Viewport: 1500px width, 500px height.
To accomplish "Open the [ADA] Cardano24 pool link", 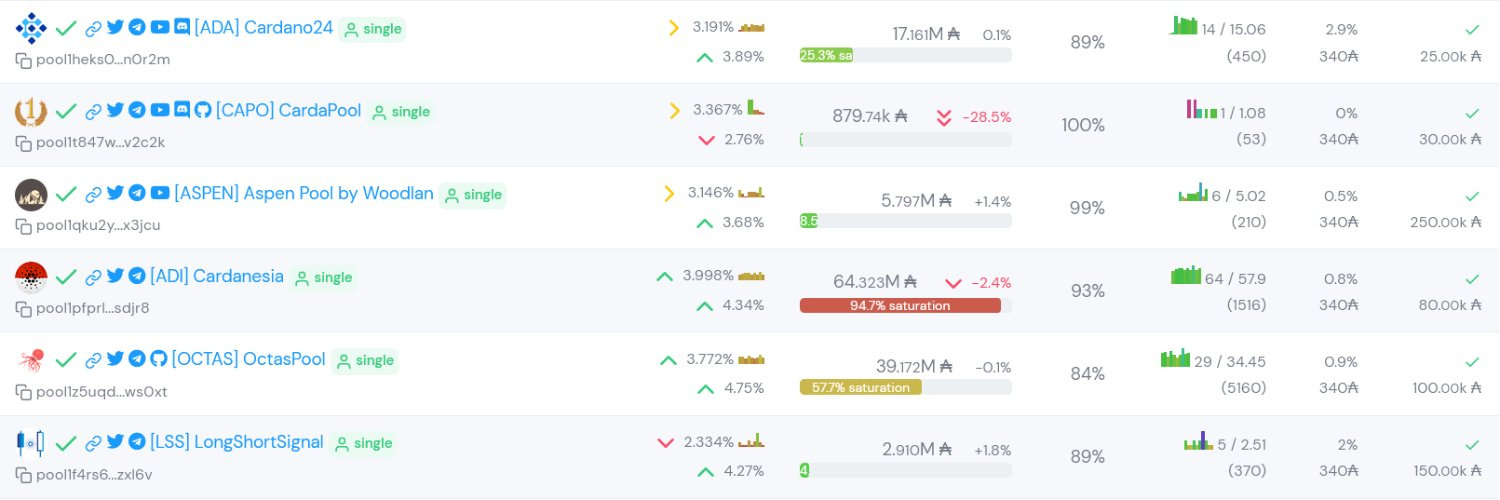I will click(x=263, y=28).
